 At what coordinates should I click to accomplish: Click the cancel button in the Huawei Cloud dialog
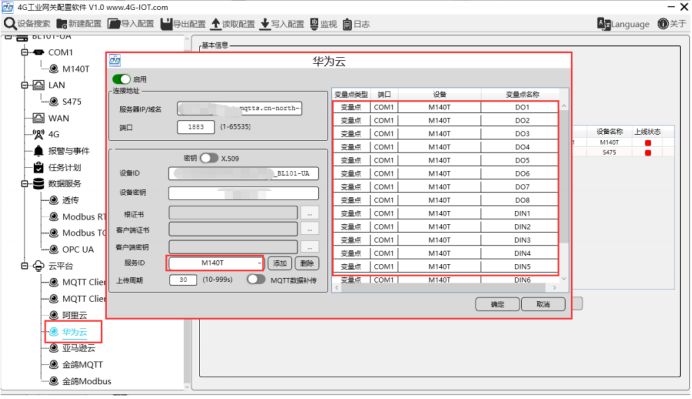(543, 304)
